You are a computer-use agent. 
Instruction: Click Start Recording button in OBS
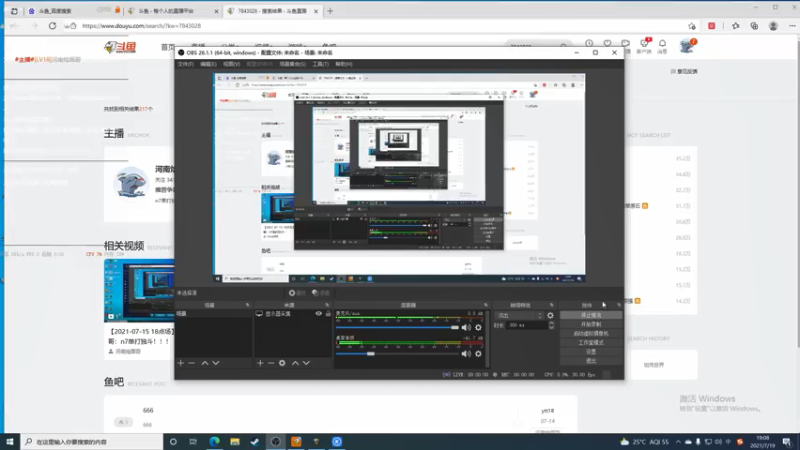(591, 324)
